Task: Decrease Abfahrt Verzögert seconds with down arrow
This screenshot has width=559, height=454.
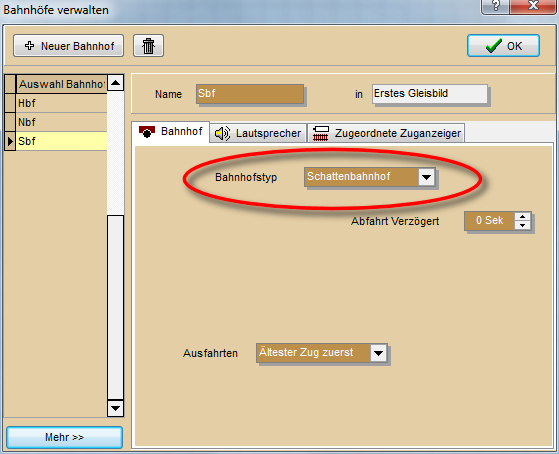Action: pos(523,225)
